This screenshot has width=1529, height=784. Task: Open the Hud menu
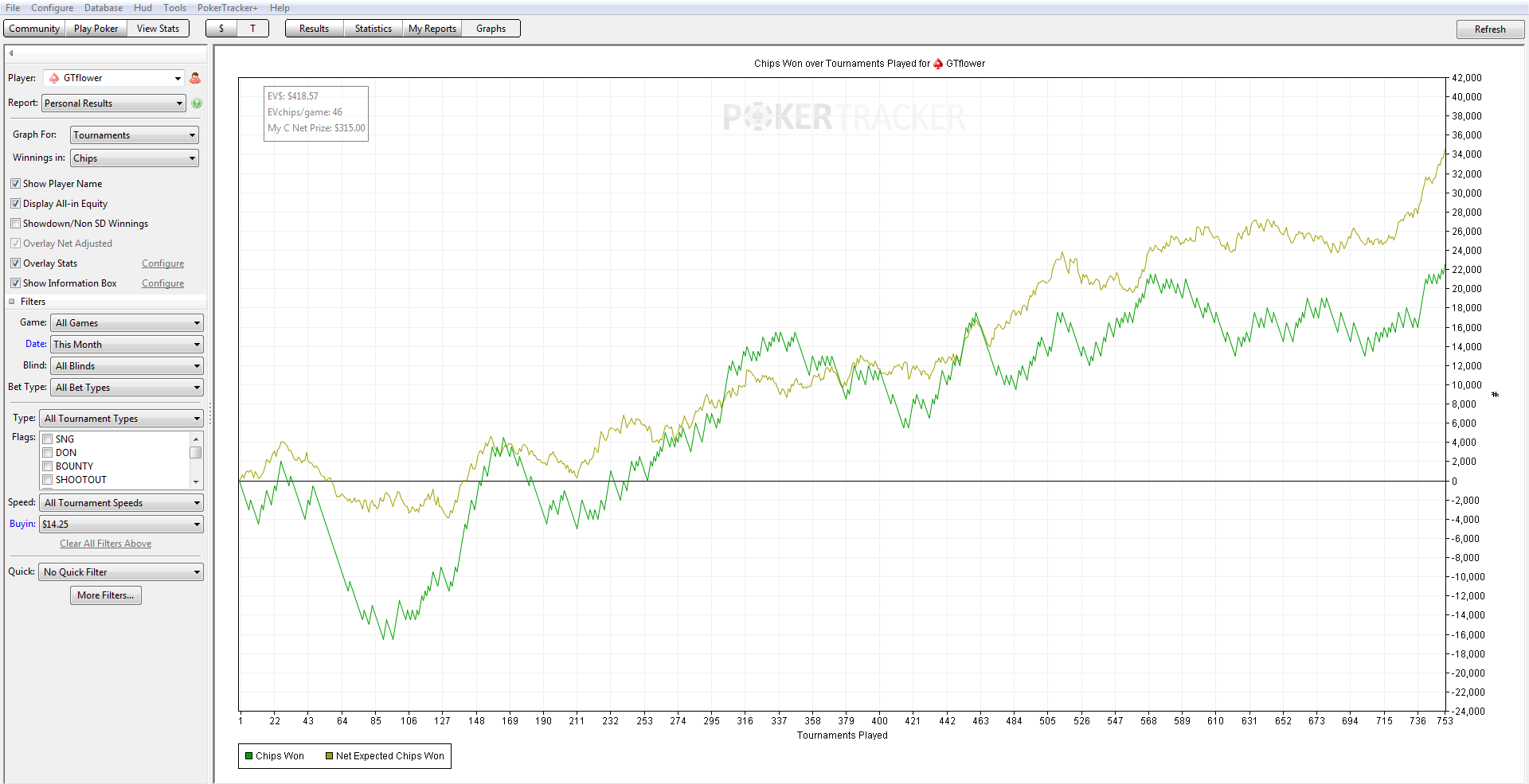[143, 8]
